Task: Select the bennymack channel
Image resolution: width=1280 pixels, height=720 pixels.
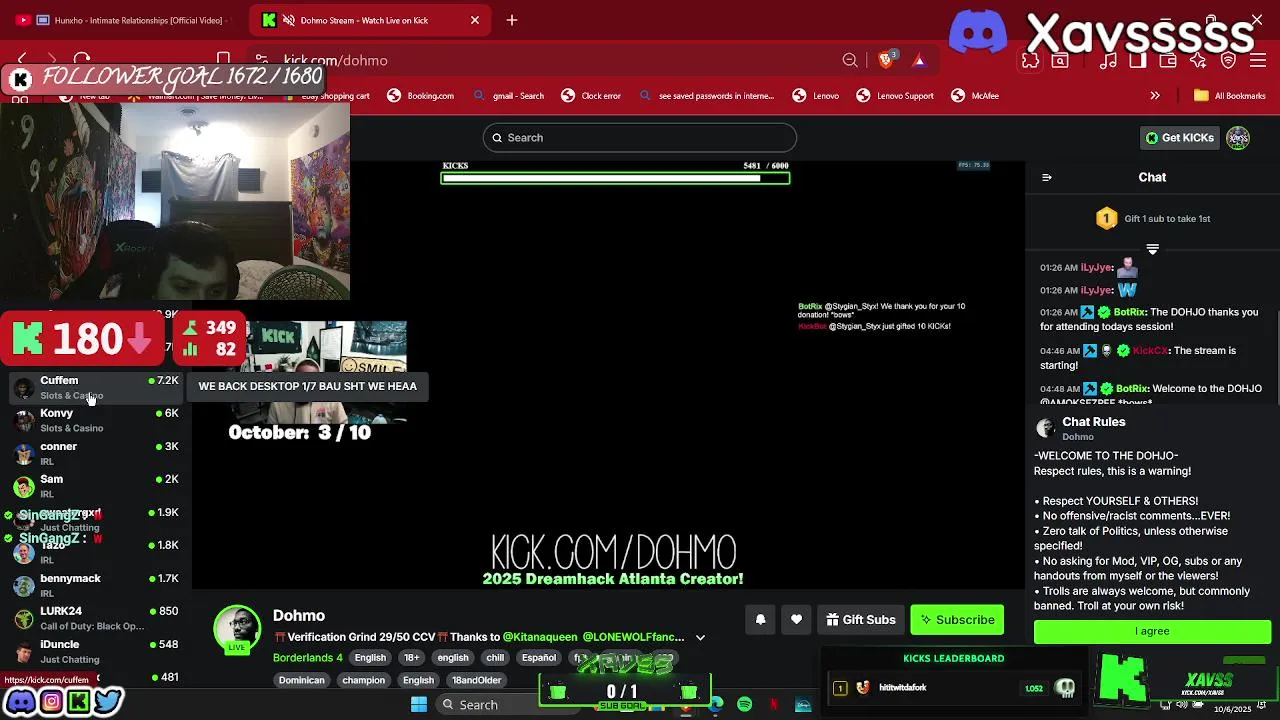Action: [95, 585]
